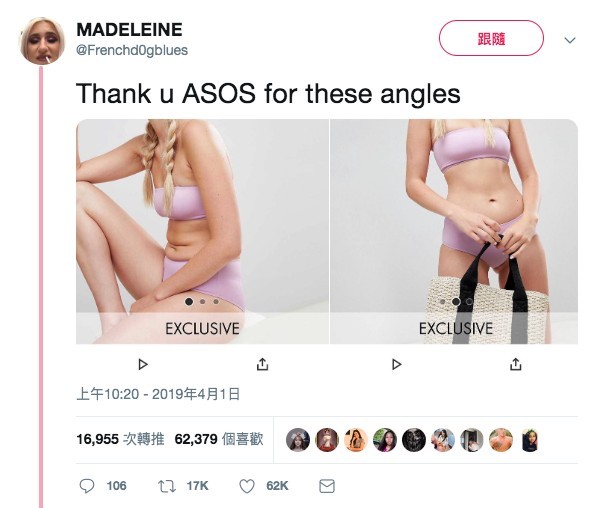Image resolution: width=609 pixels, height=508 pixels.
Task: Click the envelope direct message icon
Action: click(327, 486)
